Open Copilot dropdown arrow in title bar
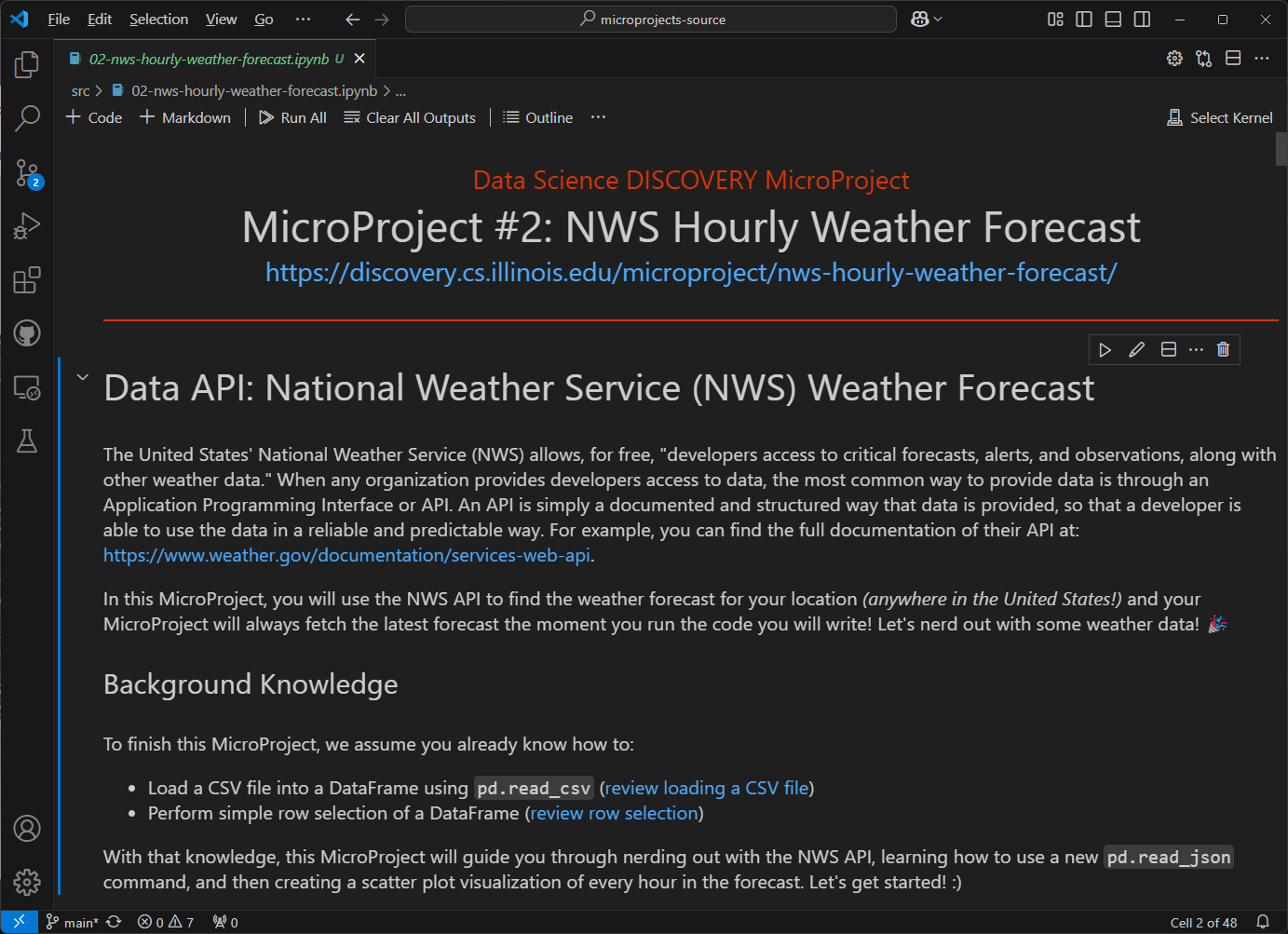The height and width of the screenshot is (934, 1288). click(938, 20)
